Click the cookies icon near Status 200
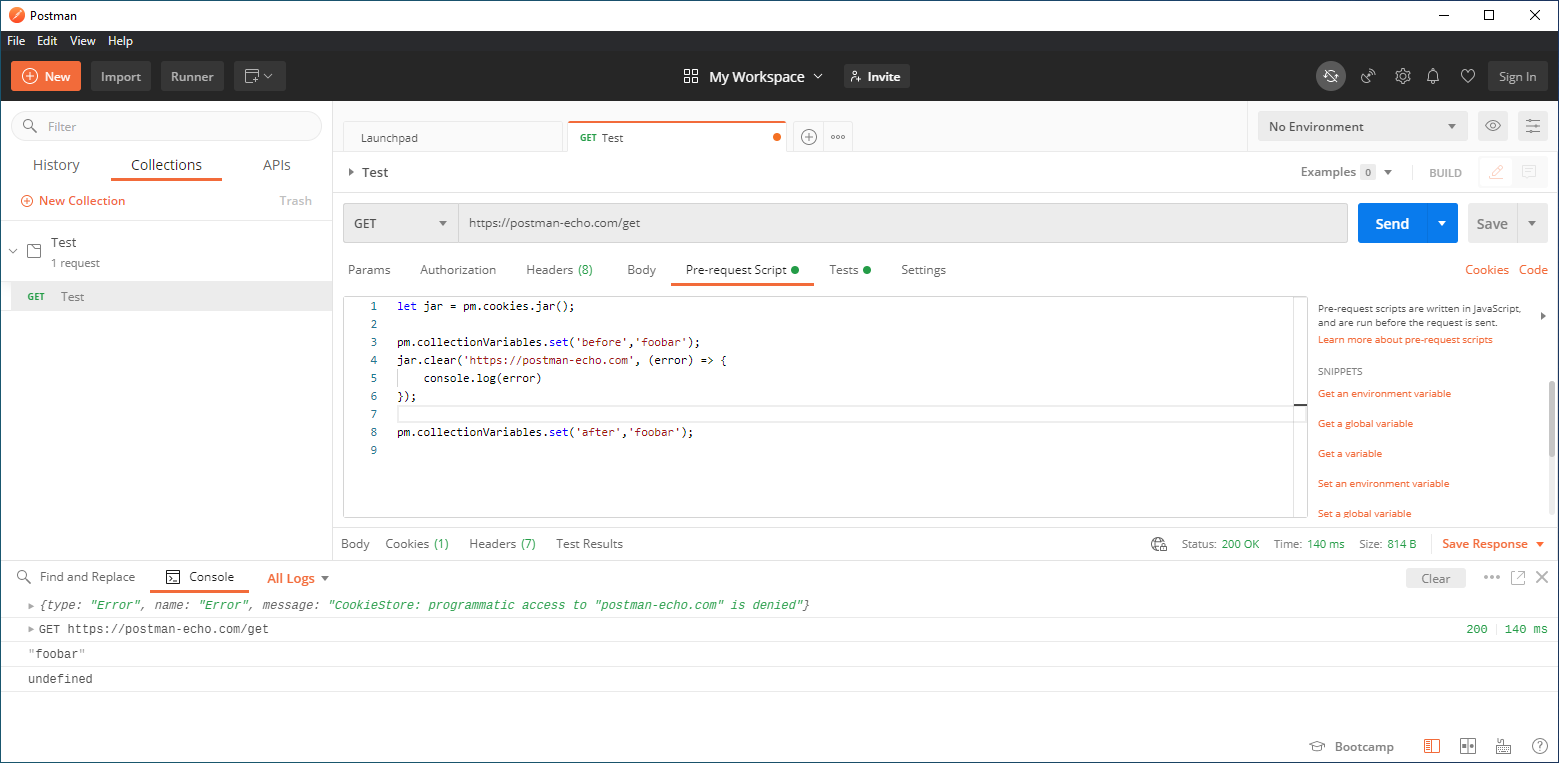 (x=1158, y=543)
